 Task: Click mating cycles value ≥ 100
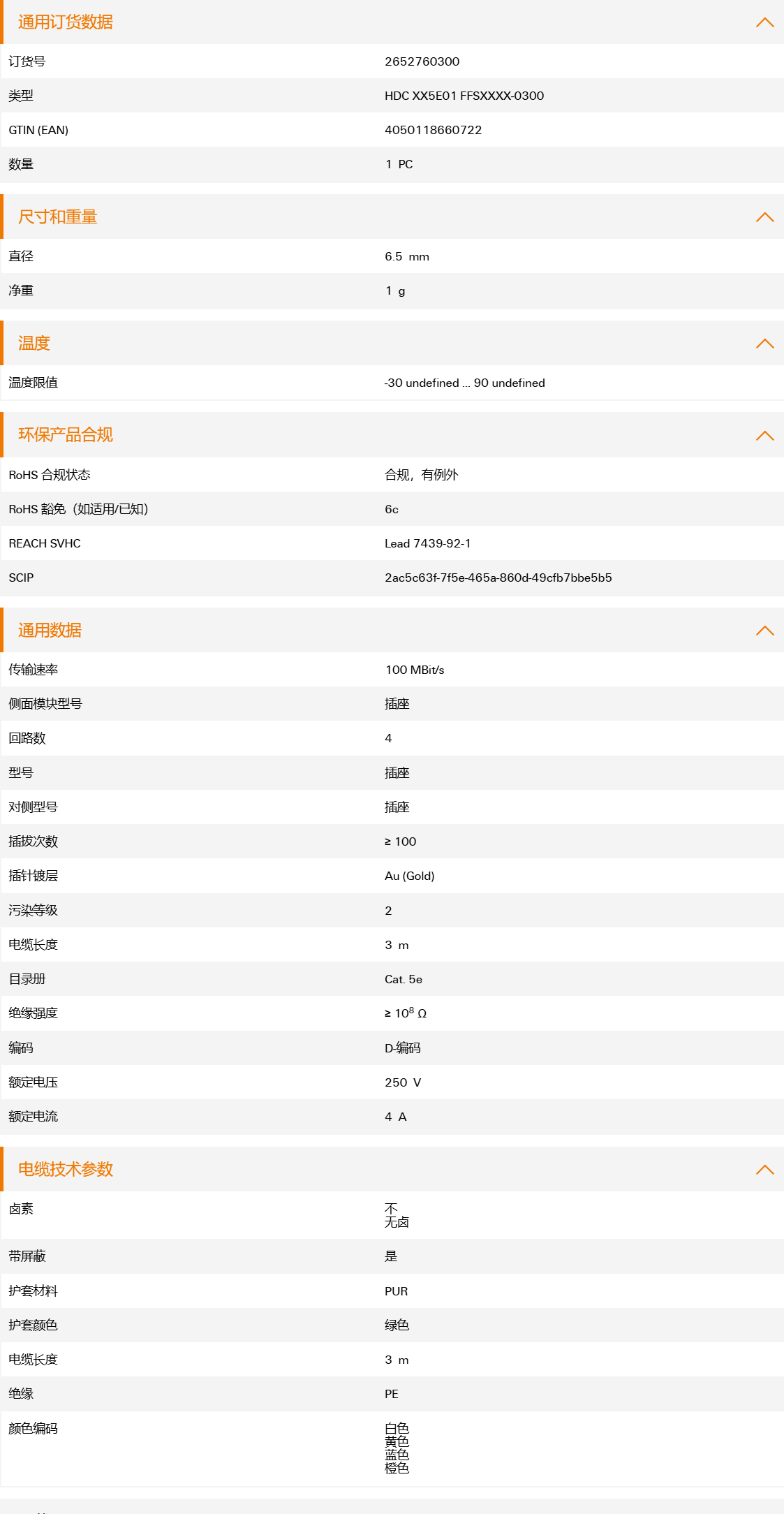401,841
